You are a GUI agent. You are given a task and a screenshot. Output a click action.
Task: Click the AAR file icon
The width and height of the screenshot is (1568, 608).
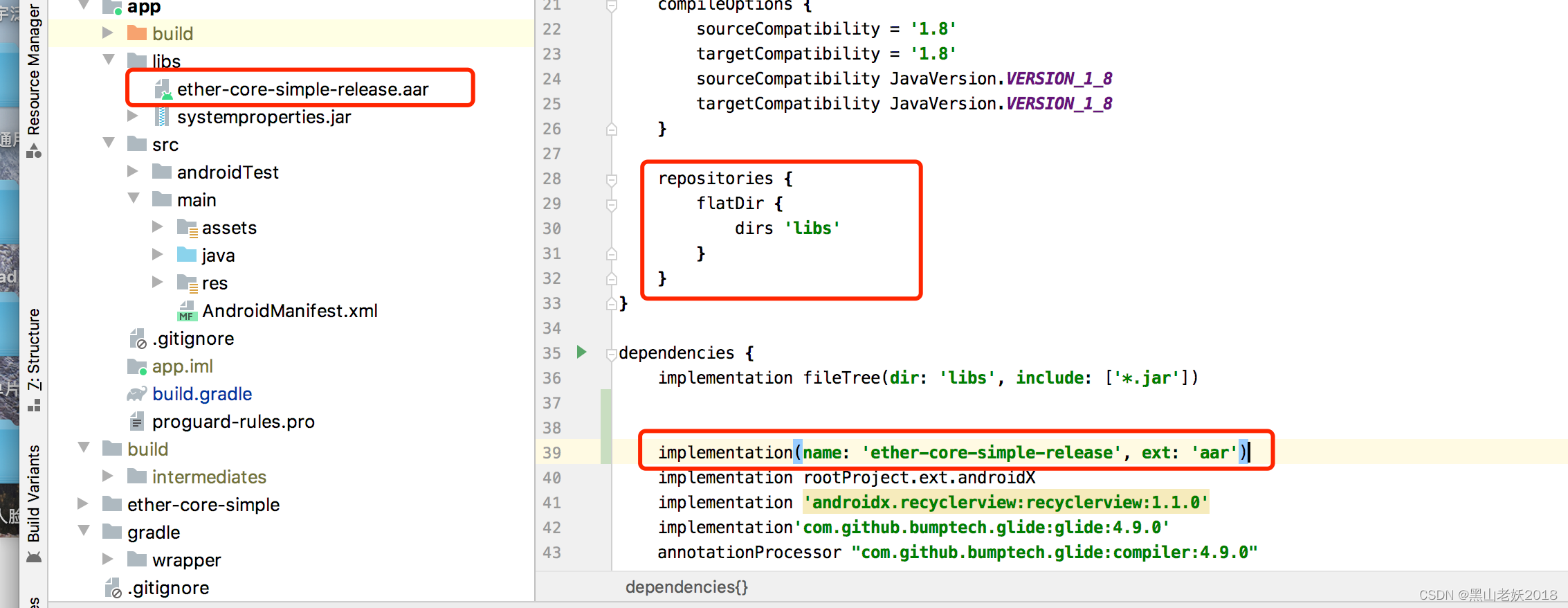[x=163, y=89]
